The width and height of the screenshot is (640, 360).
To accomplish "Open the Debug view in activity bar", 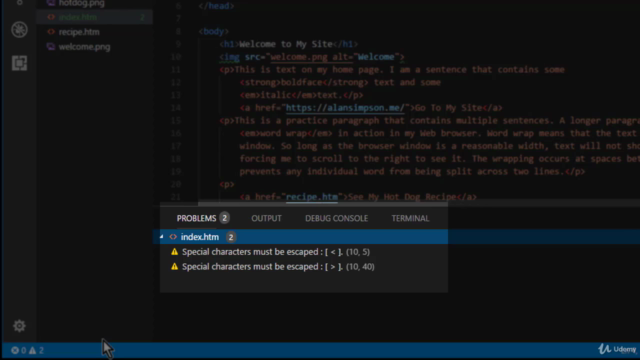I will [19, 29].
